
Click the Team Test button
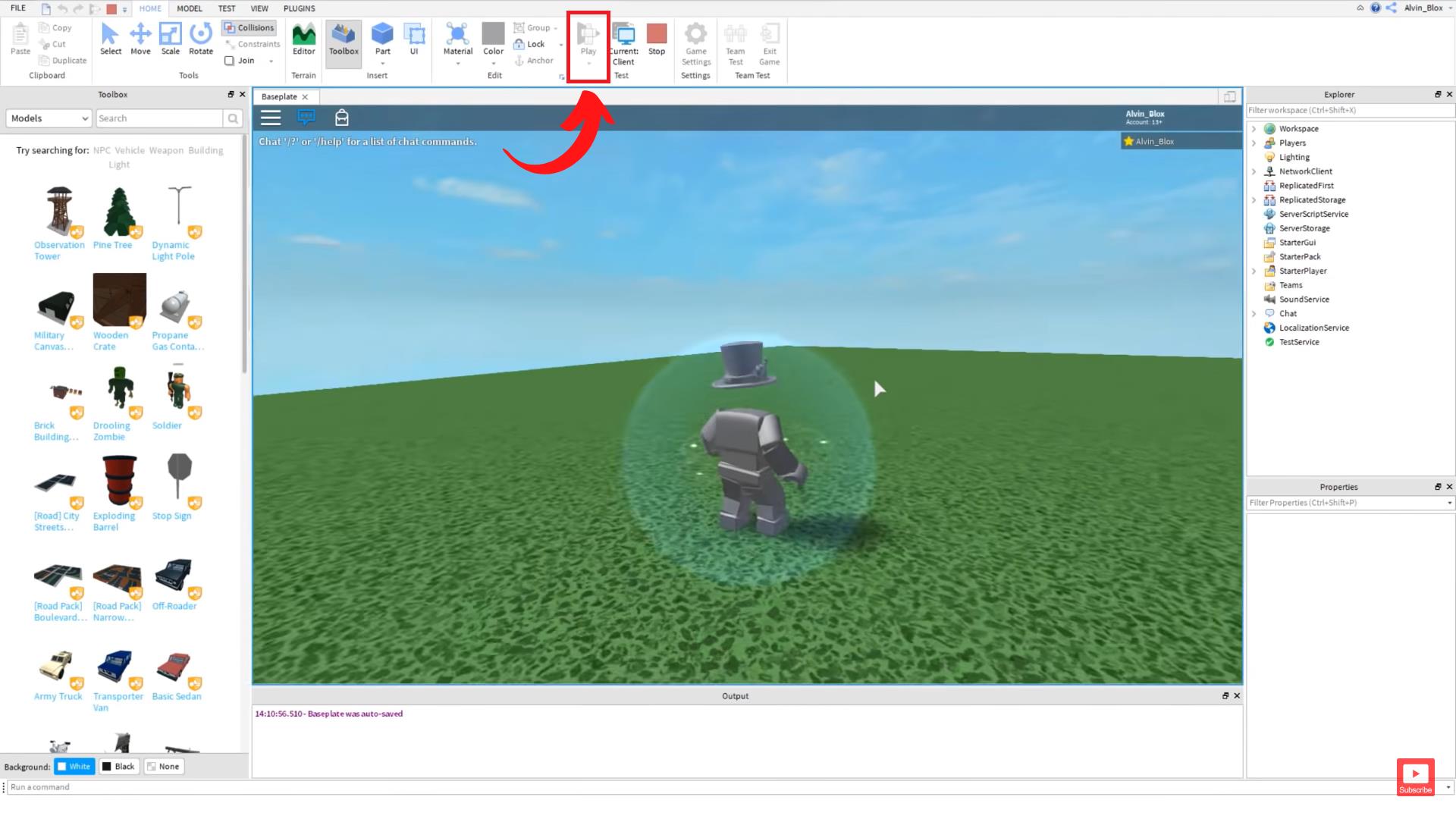(735, 44)
